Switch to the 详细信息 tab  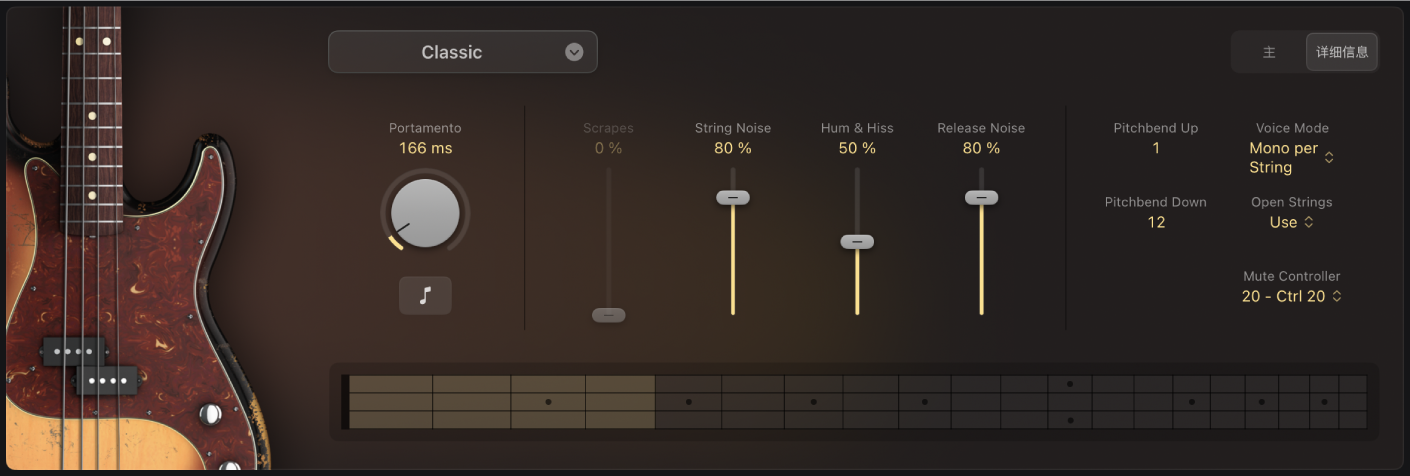click(x=1342, y=52)
